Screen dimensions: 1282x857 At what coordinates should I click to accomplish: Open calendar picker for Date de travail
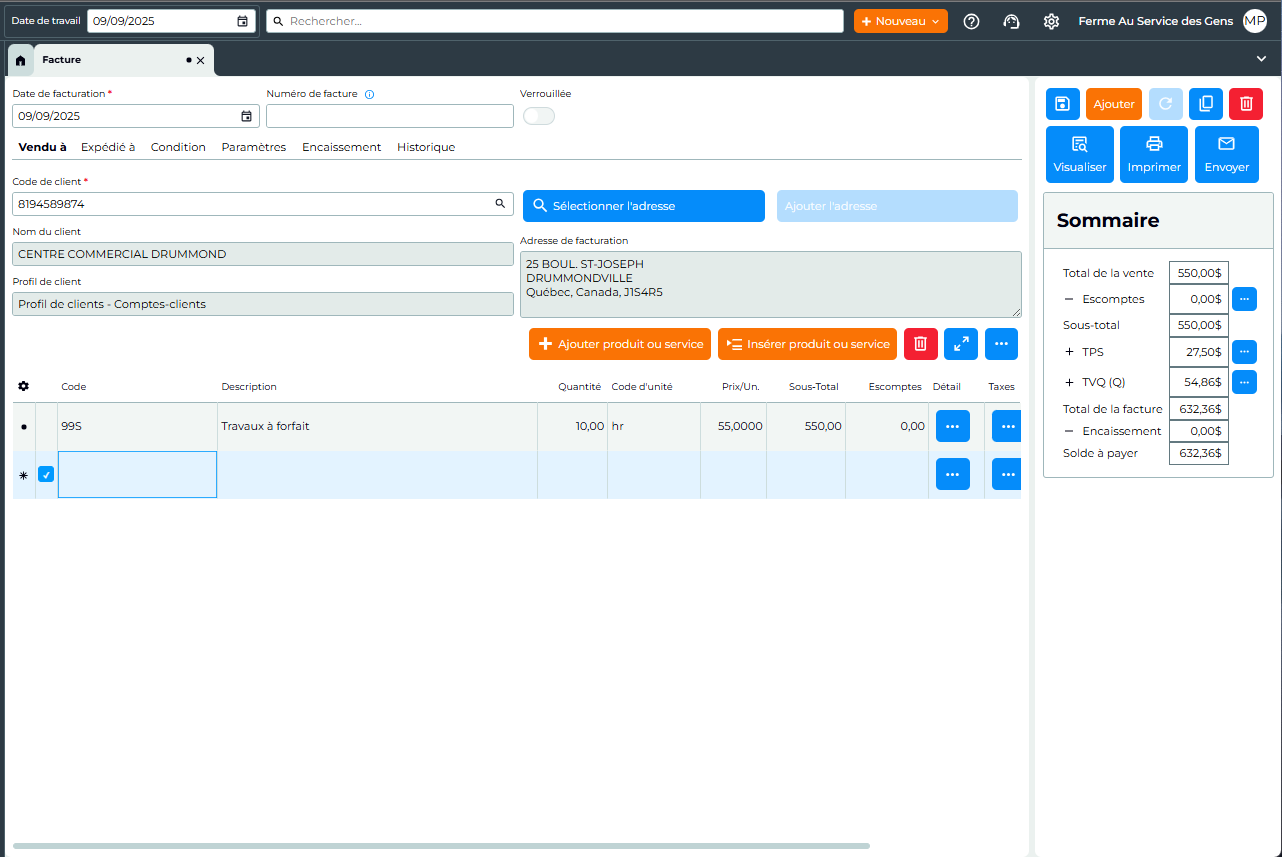tap(242, 21)
